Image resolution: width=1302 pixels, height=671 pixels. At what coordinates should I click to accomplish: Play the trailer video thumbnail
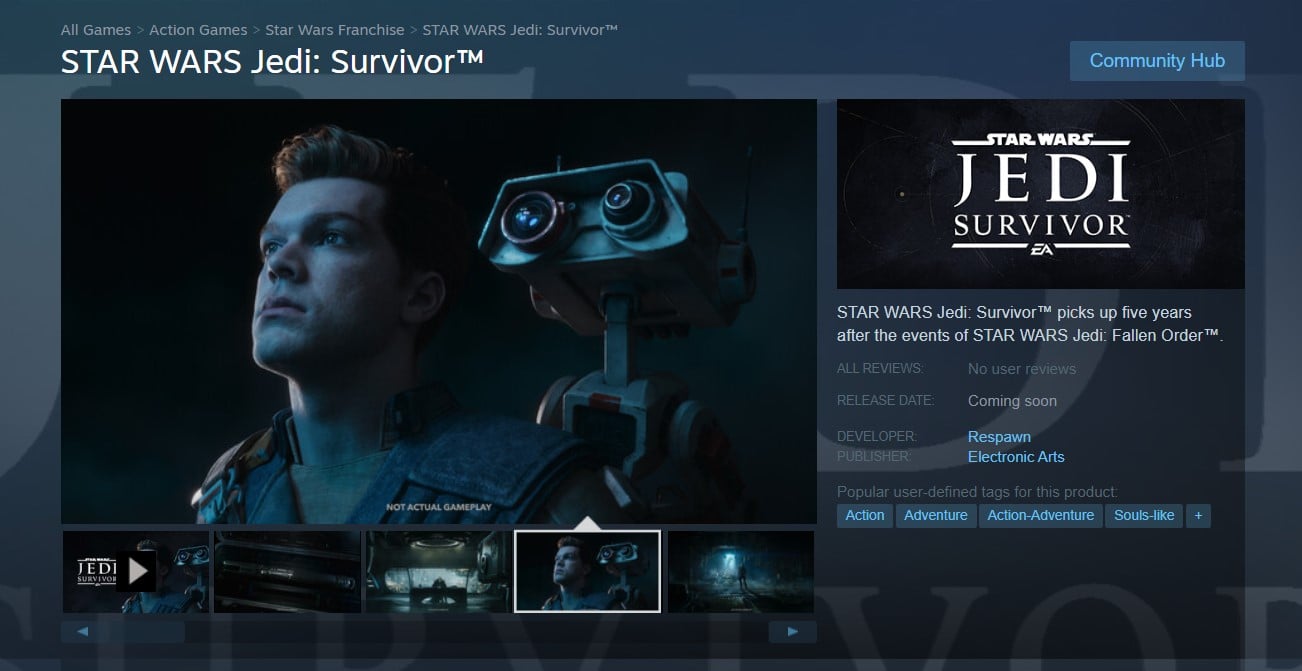[x=136, y=571]
